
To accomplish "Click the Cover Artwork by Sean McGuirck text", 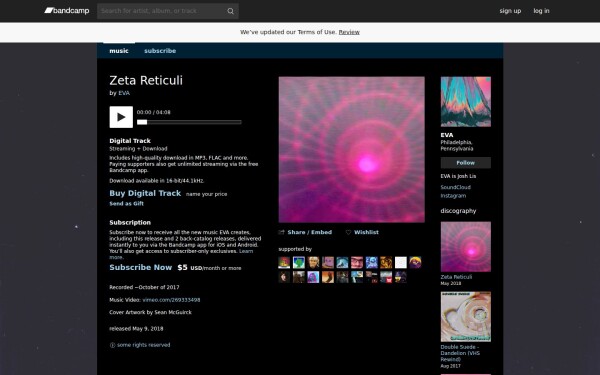I will 150,312.
